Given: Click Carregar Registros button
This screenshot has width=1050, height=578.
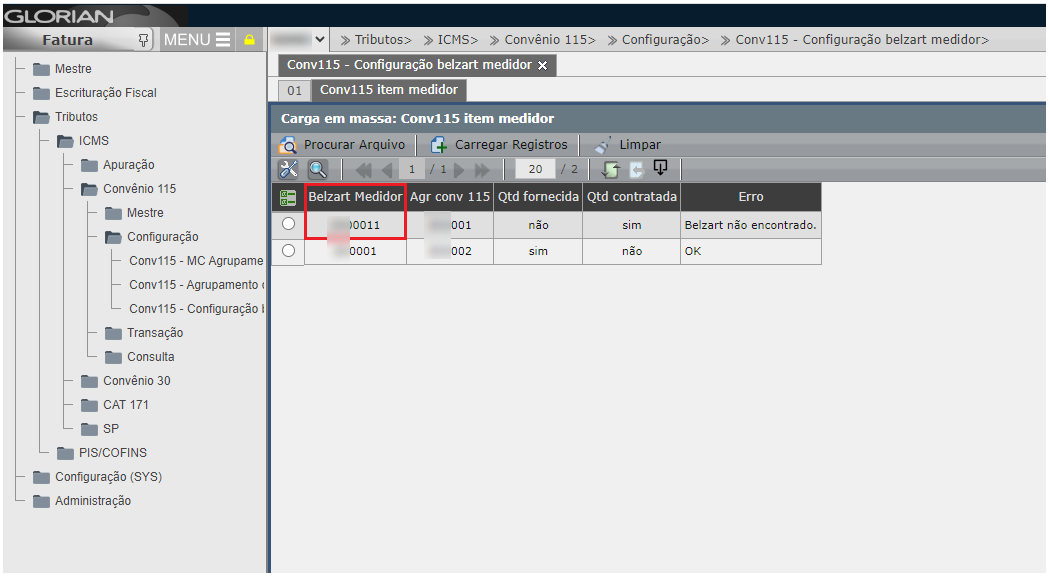Looking at the screenshot, I should 499,145.
